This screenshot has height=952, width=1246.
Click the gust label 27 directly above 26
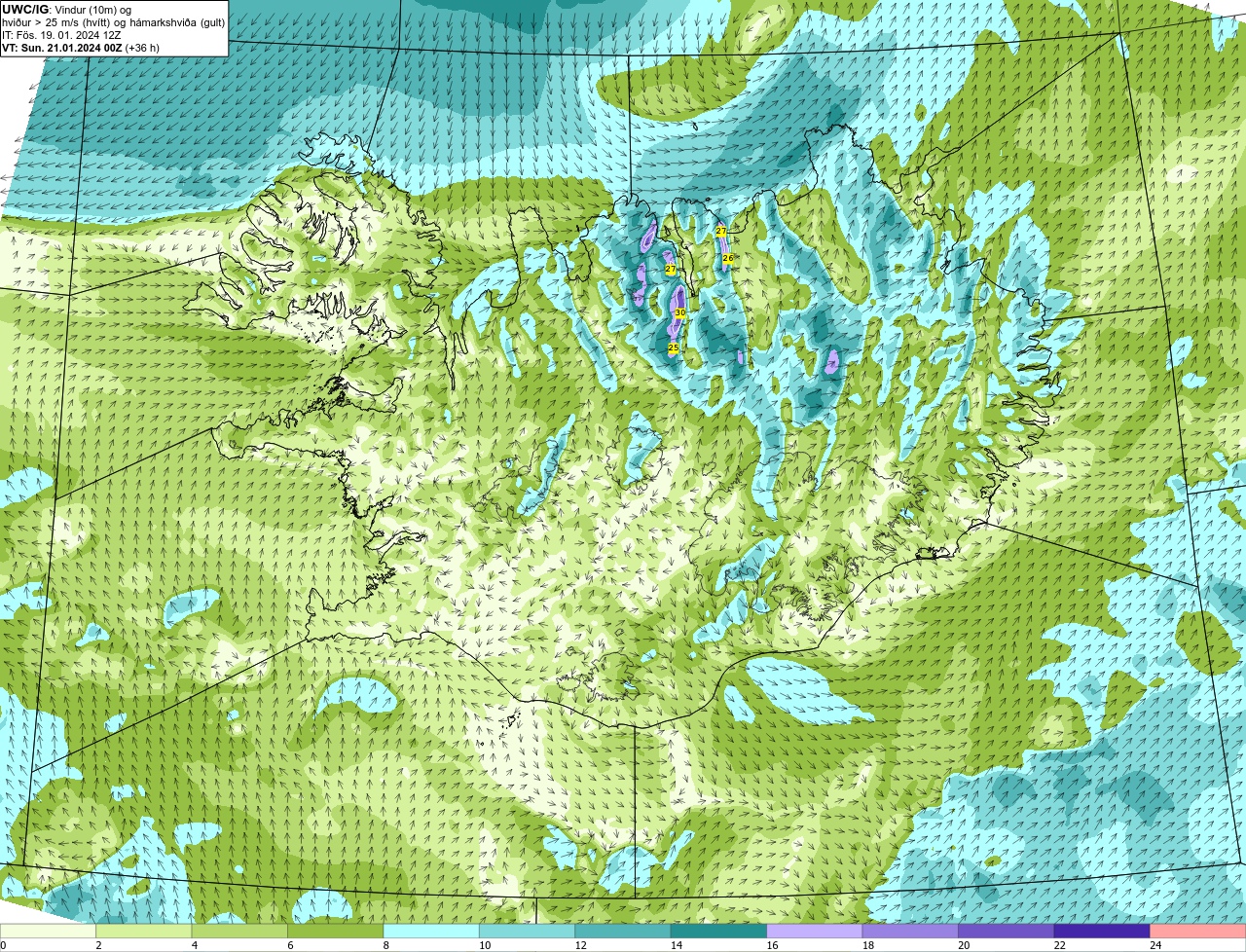(721, 232)
